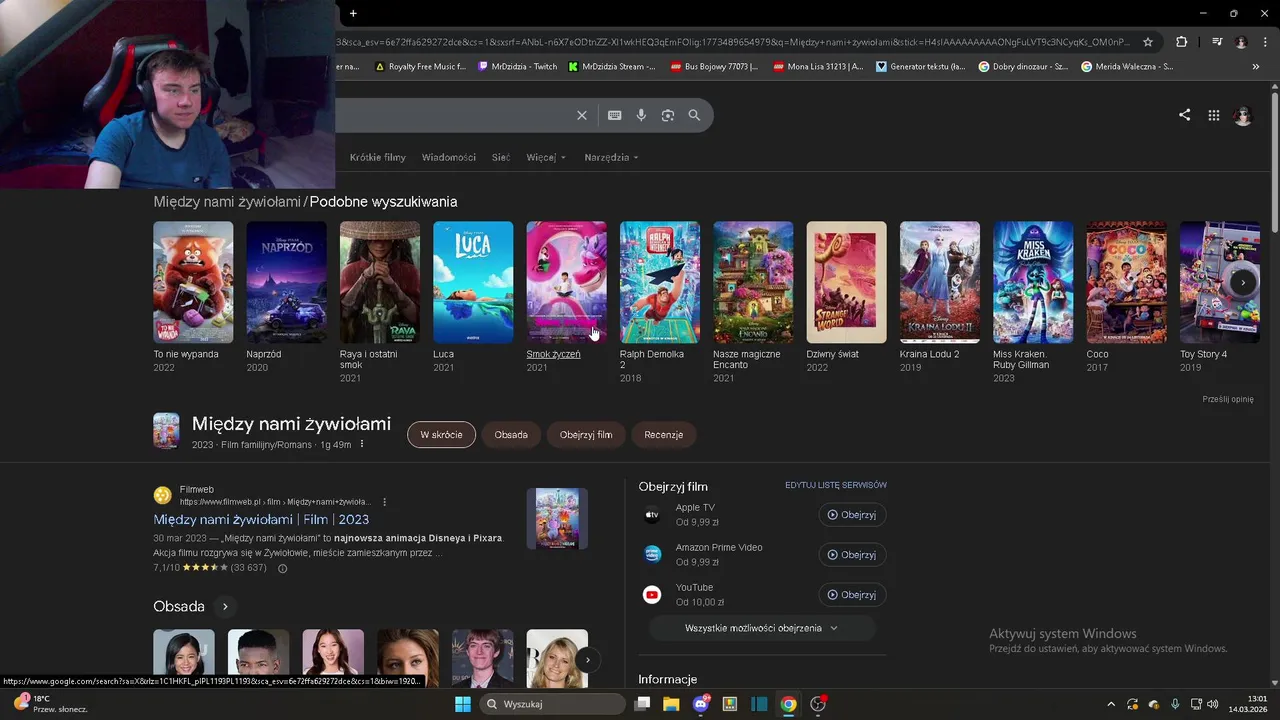Switch to the Krótkie filmy tab
Viewport: 1280px width, 720px height.
(x=377, y=157)
